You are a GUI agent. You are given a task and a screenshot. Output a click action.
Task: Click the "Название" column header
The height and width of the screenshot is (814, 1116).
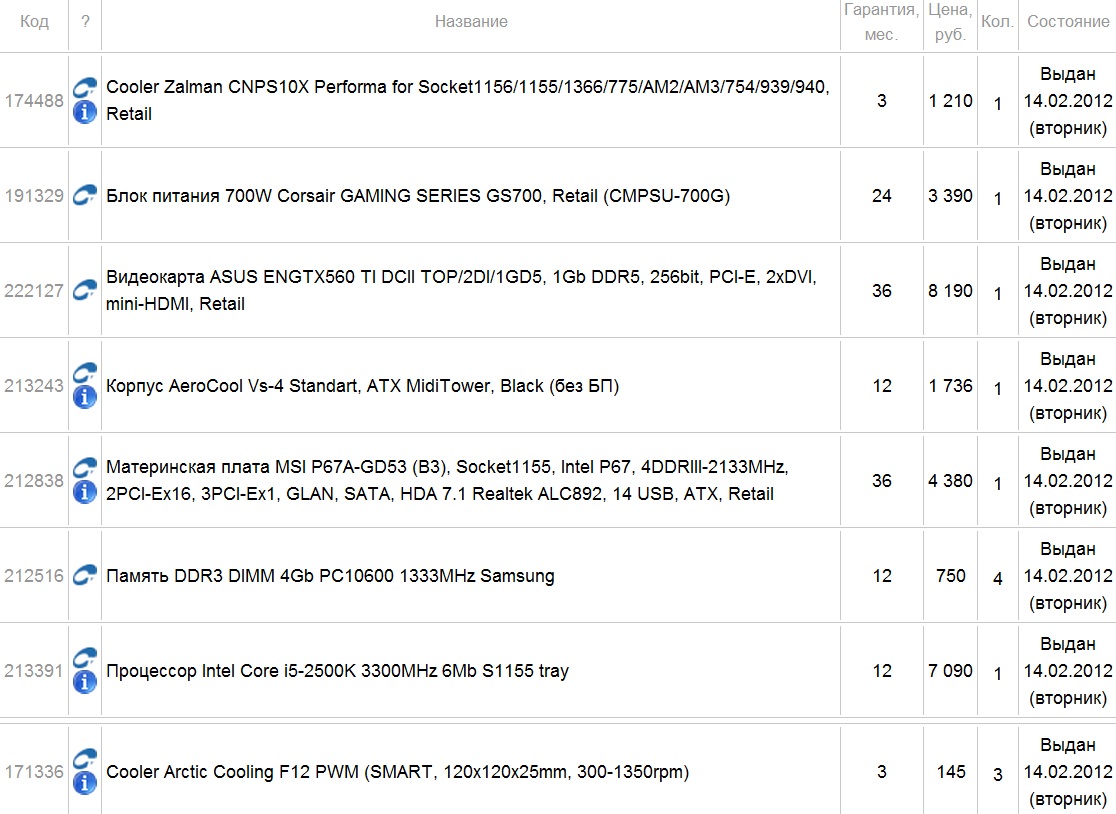471,22
